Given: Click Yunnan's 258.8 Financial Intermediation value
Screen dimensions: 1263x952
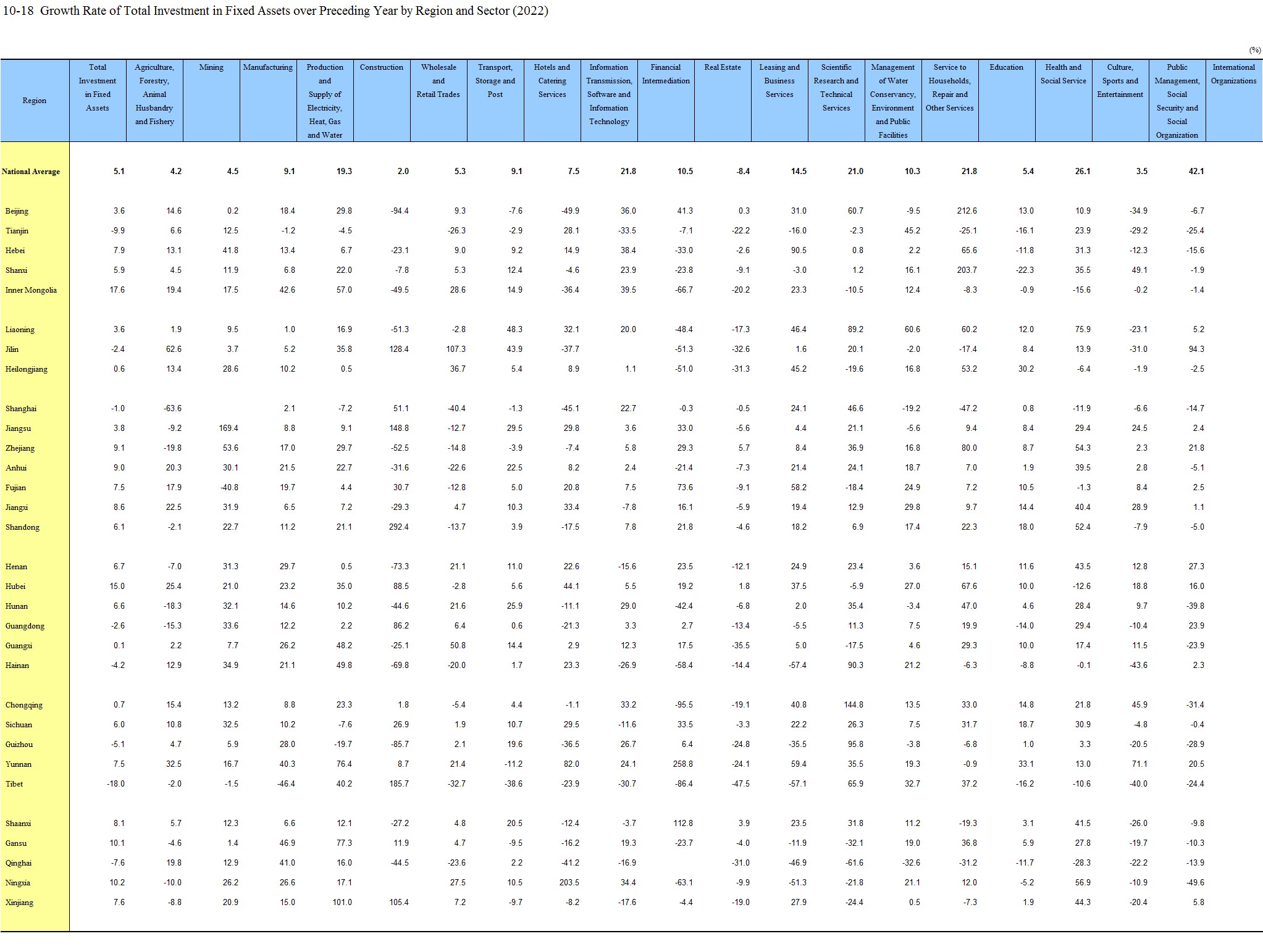Looking at the screenshot, I should [682, 764].
